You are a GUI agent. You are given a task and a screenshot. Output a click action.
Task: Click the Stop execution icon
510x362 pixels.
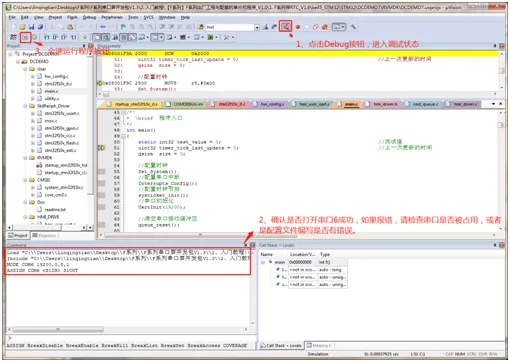(35, 37)
